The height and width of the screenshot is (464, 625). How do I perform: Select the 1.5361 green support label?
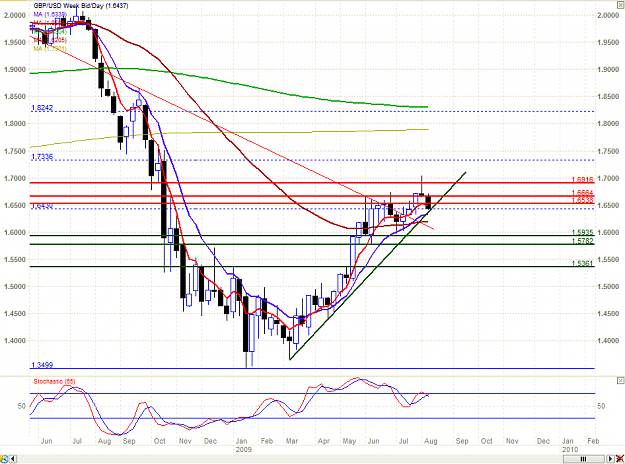click(x=582, y=263)
